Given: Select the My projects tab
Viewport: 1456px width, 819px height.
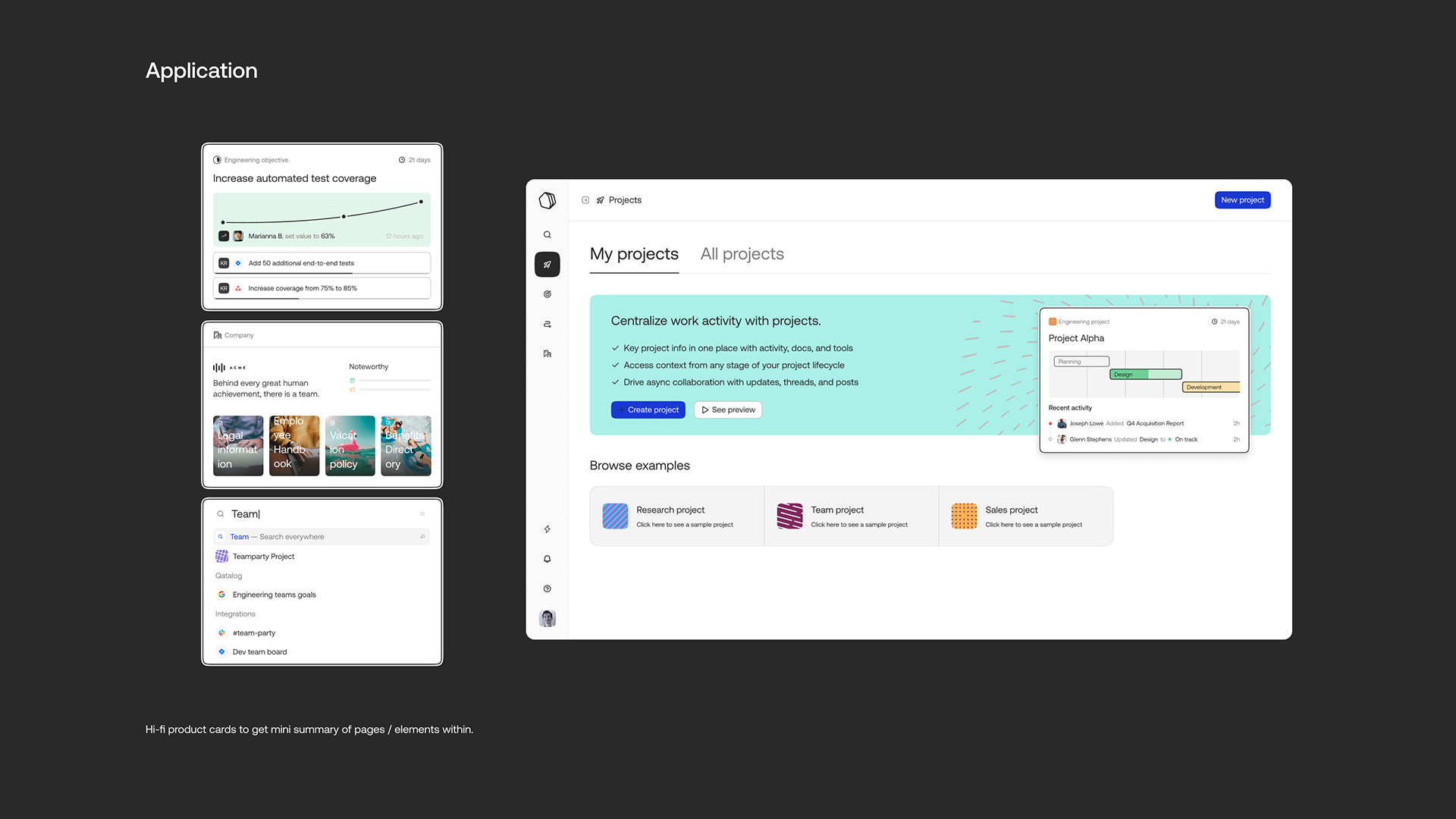Looking at the screenshot, I should (634, 254).
